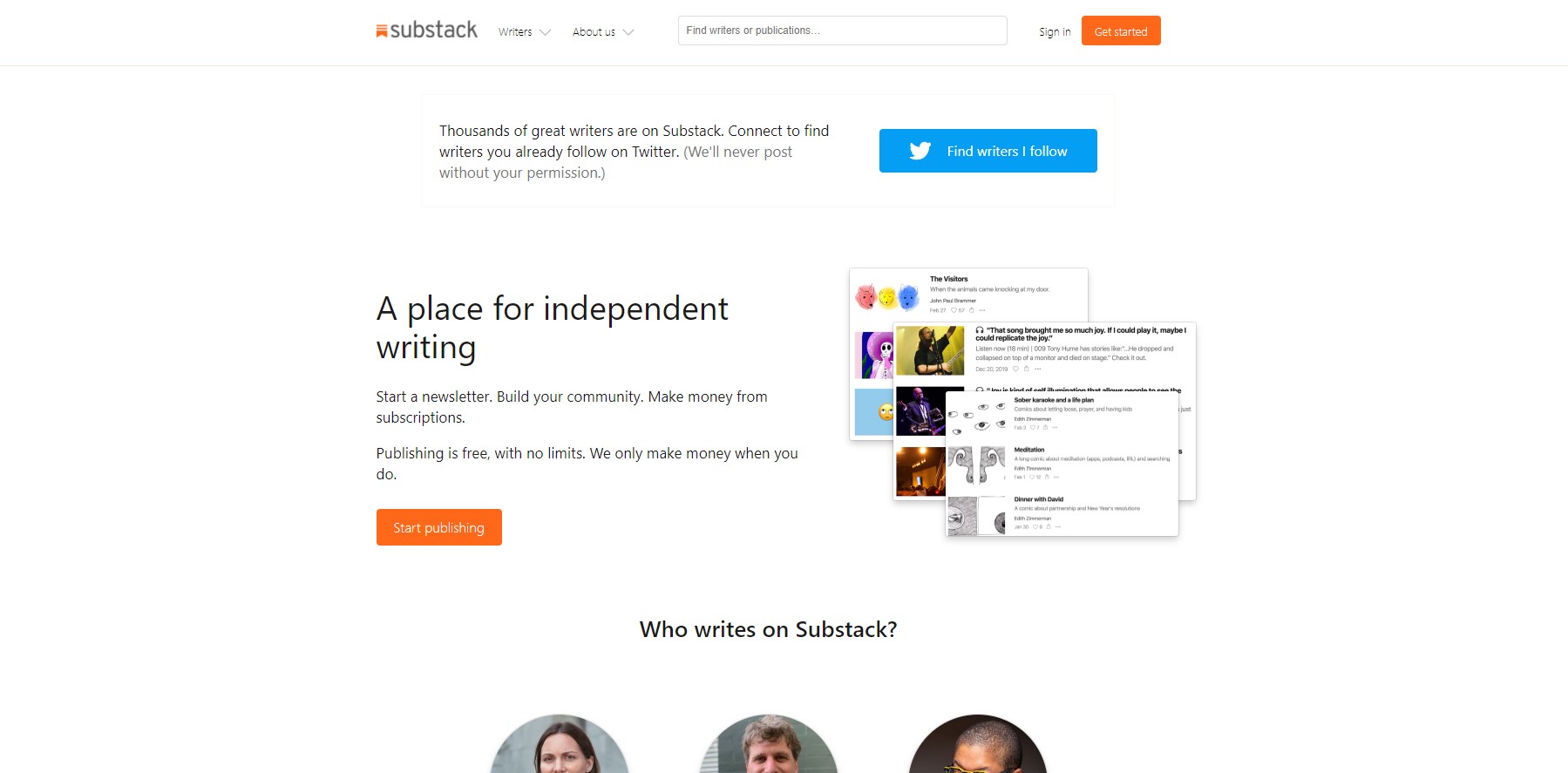Click the colorful animals thumbnail in The Visitors post
1568x773 pixels.
(x=887, y=297)
